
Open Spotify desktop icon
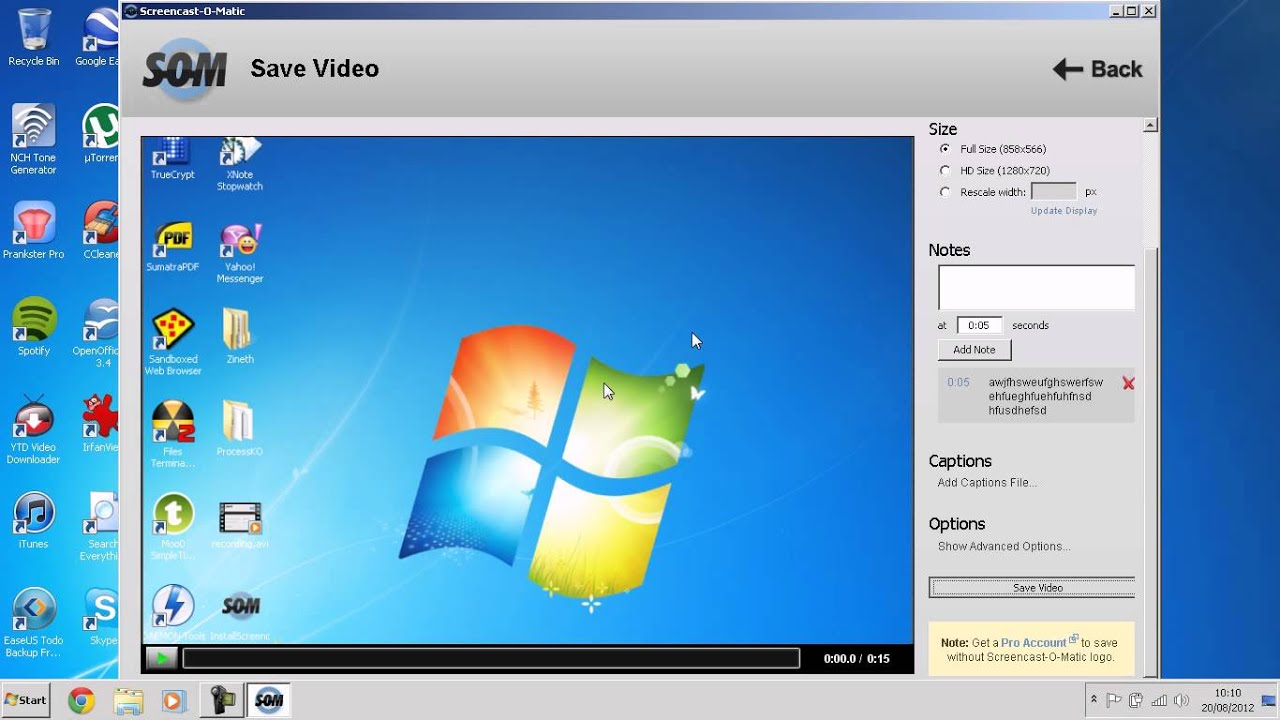tap(33, 326)
